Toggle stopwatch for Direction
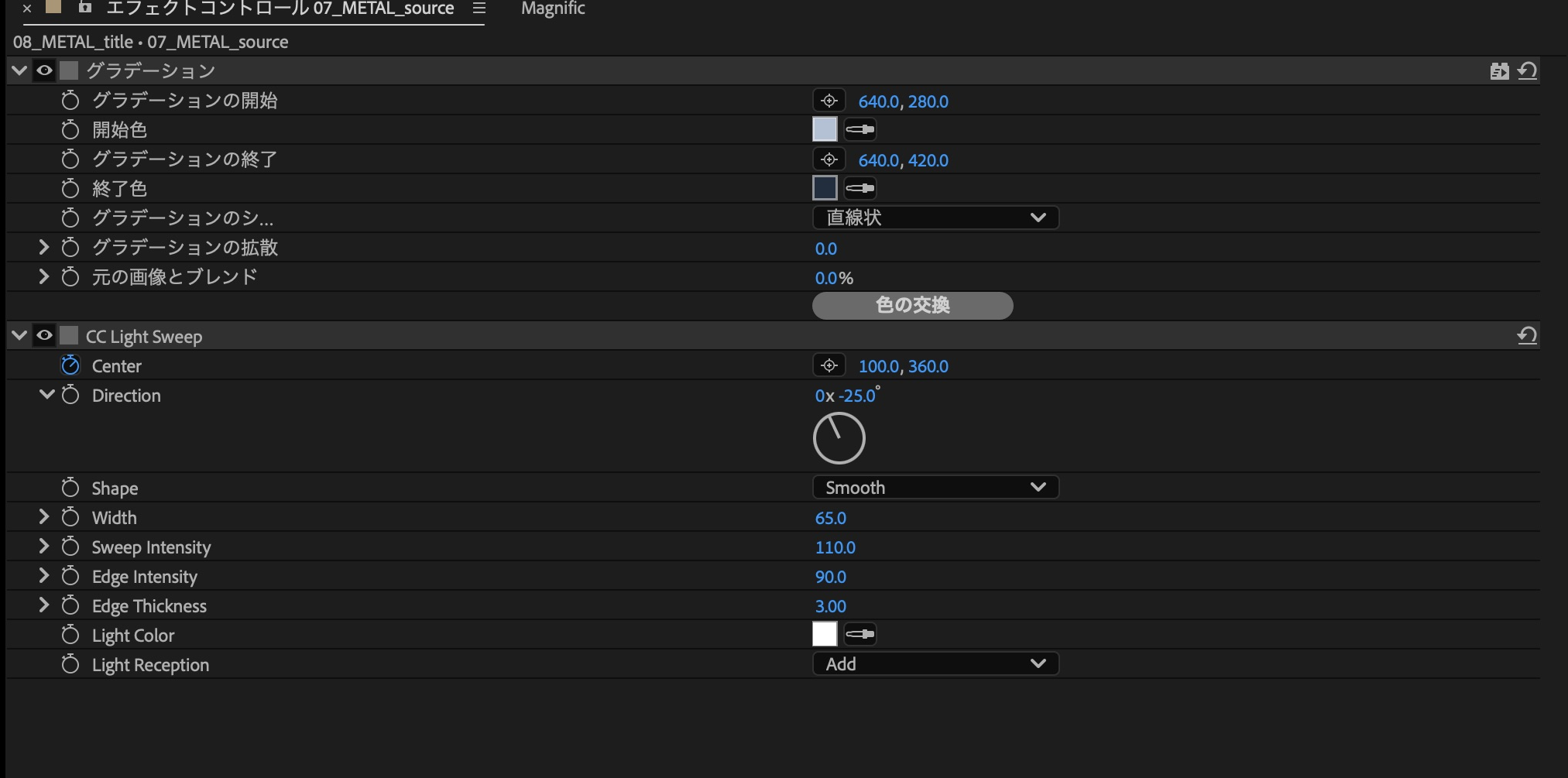The width and height of the screenshot is (1568, 778). pyautogui.click(x=70, y=395)
